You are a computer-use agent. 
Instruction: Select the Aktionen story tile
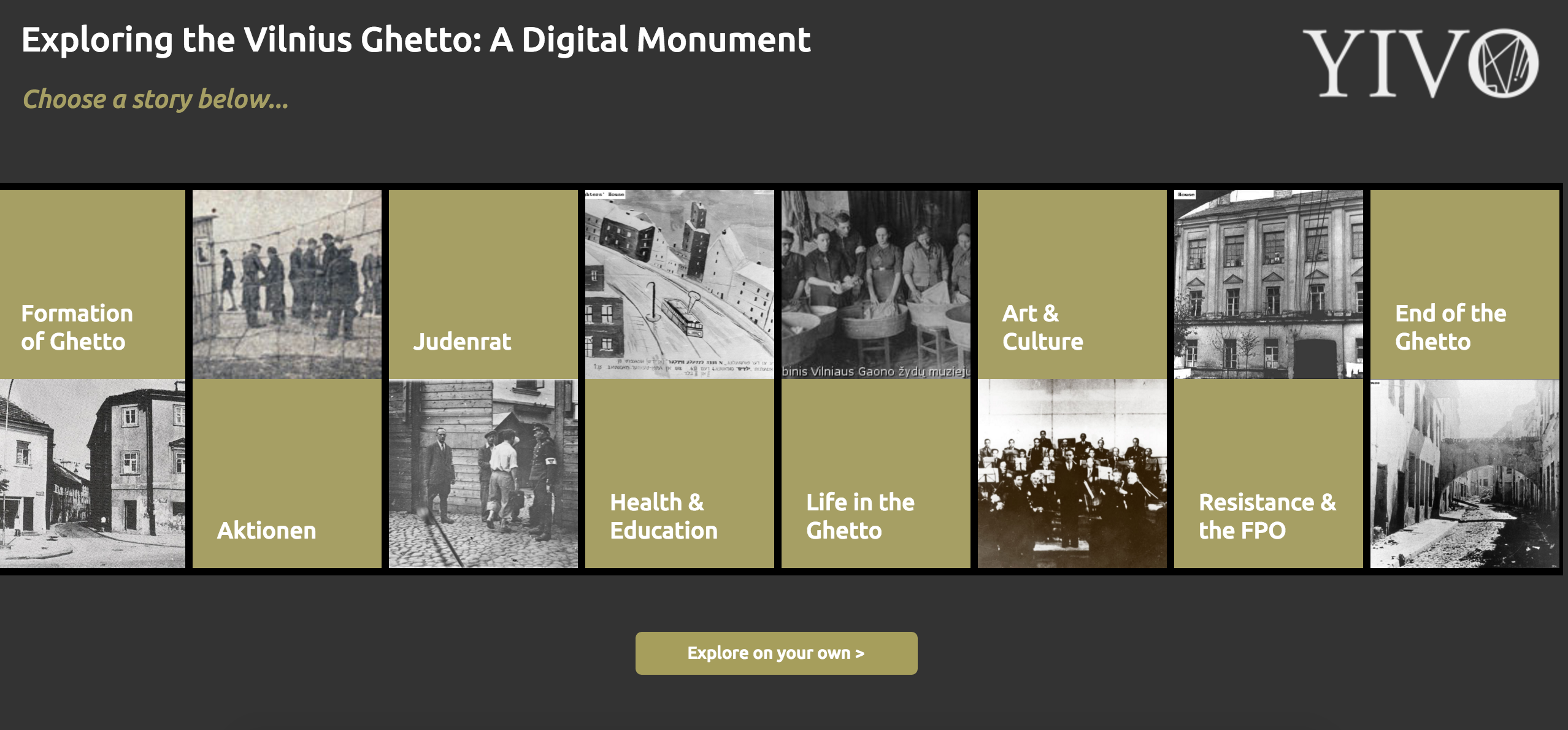click(x=286, y=474)
